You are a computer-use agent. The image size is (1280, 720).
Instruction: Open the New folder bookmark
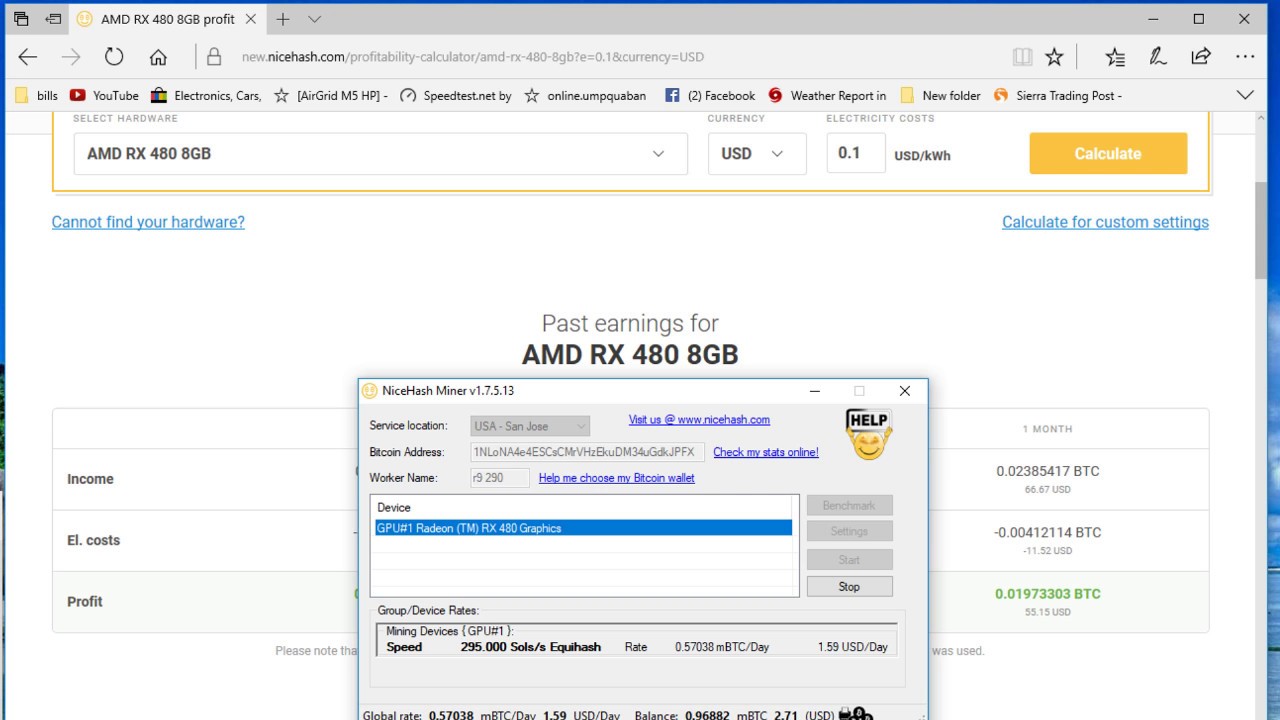click(940, 95)
